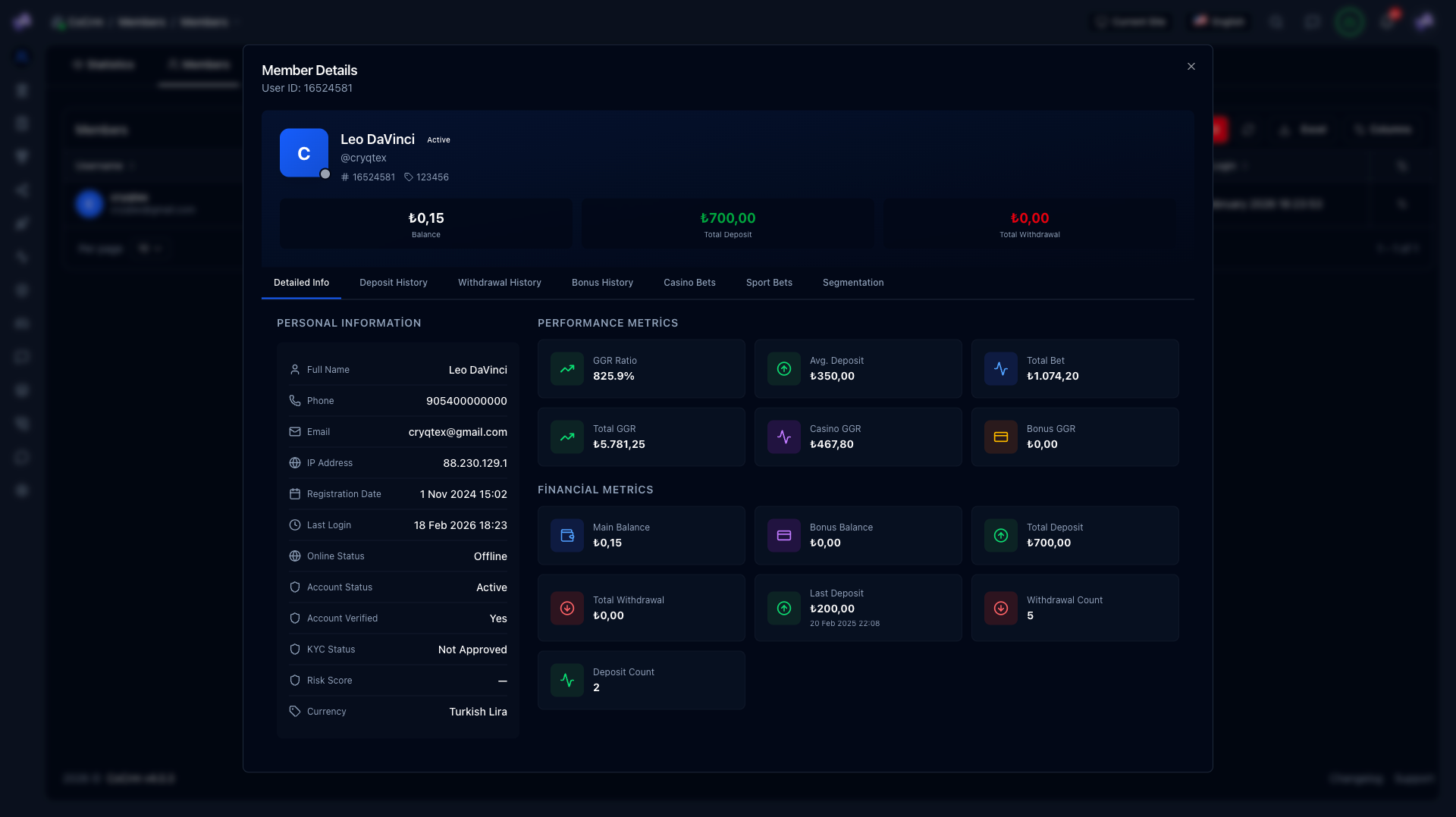This screenshot has height=817, width=1456.
Task: Click the ₺1.074,20 Total Bet value
Action: tap(1053, 376)
